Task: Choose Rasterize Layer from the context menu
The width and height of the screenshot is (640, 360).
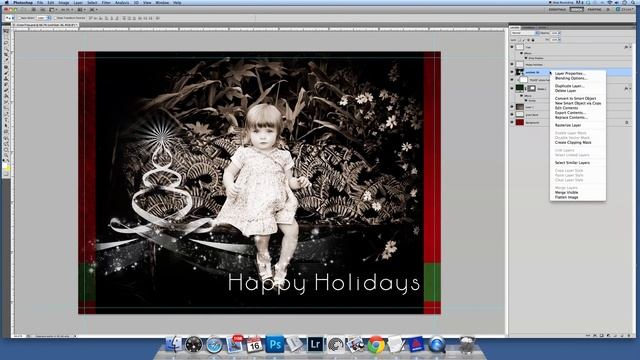Action: tap(568, 125)
